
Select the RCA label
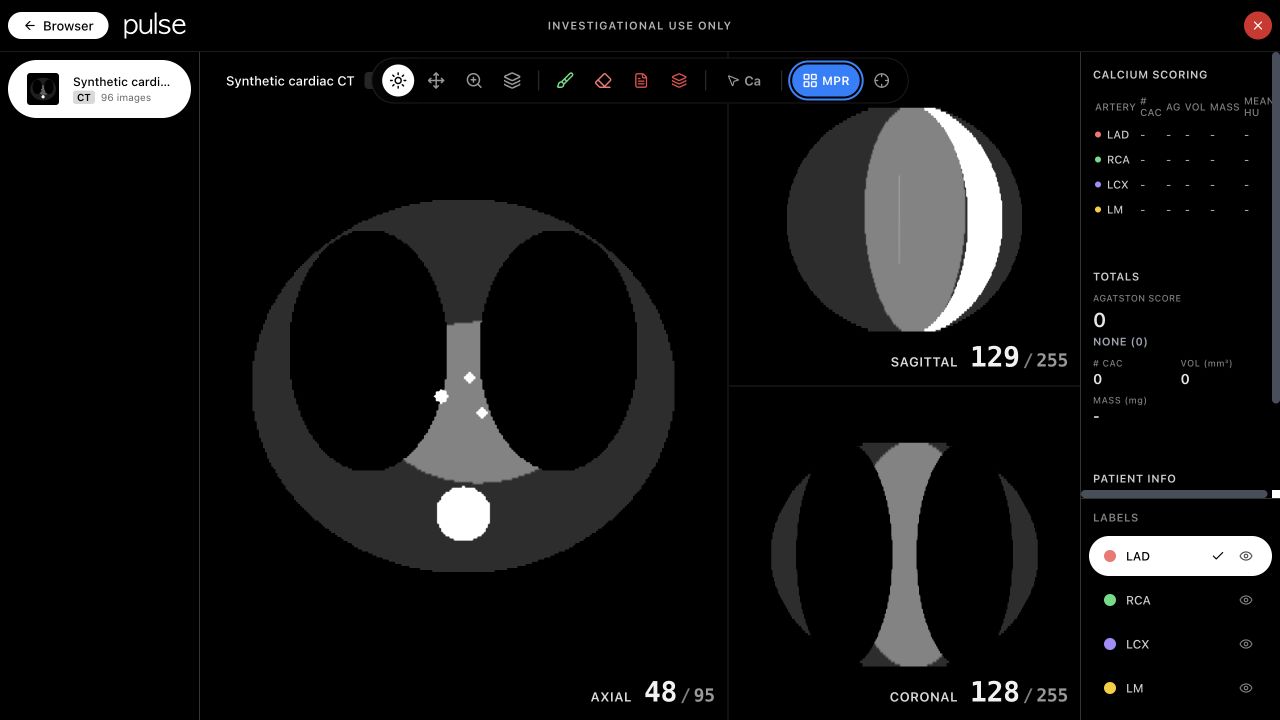tap(1180, 600)
